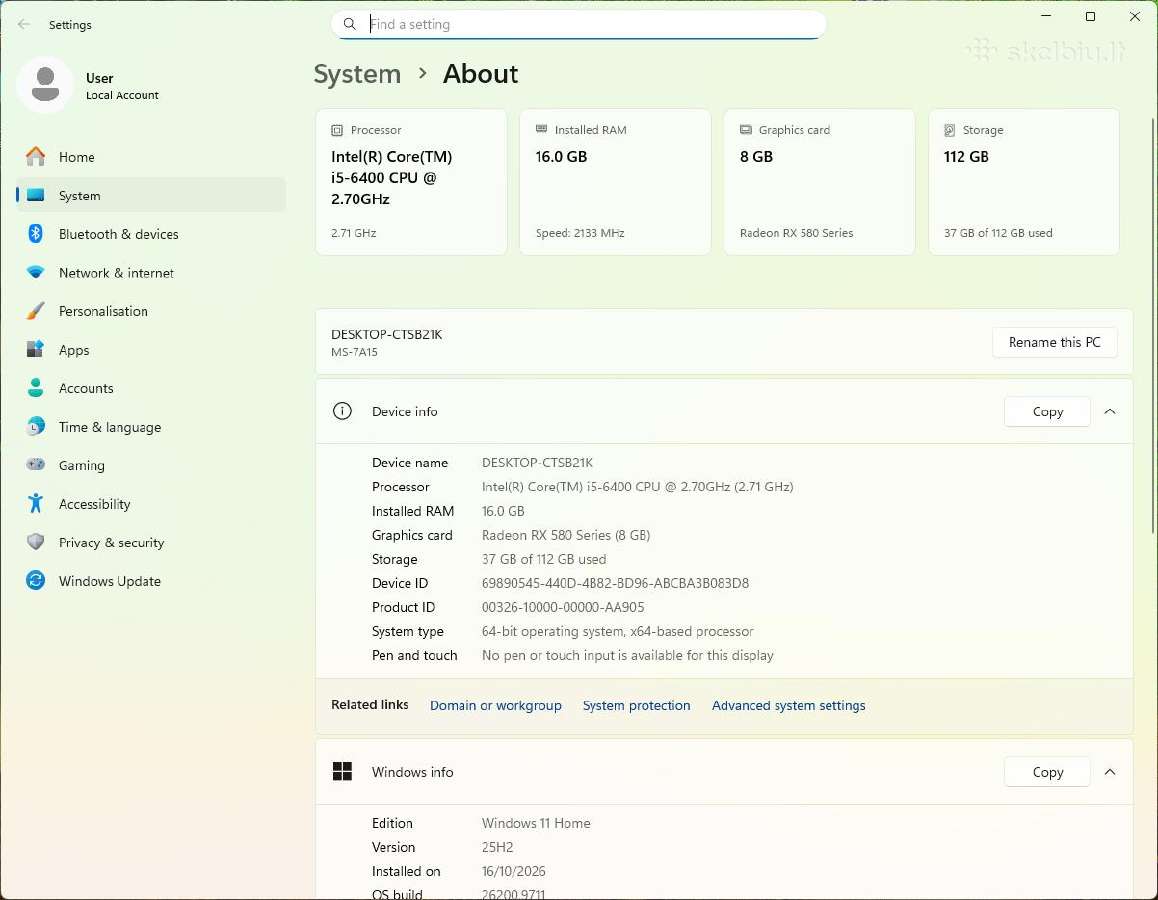Open Accessibility settings

coord(151,504)
